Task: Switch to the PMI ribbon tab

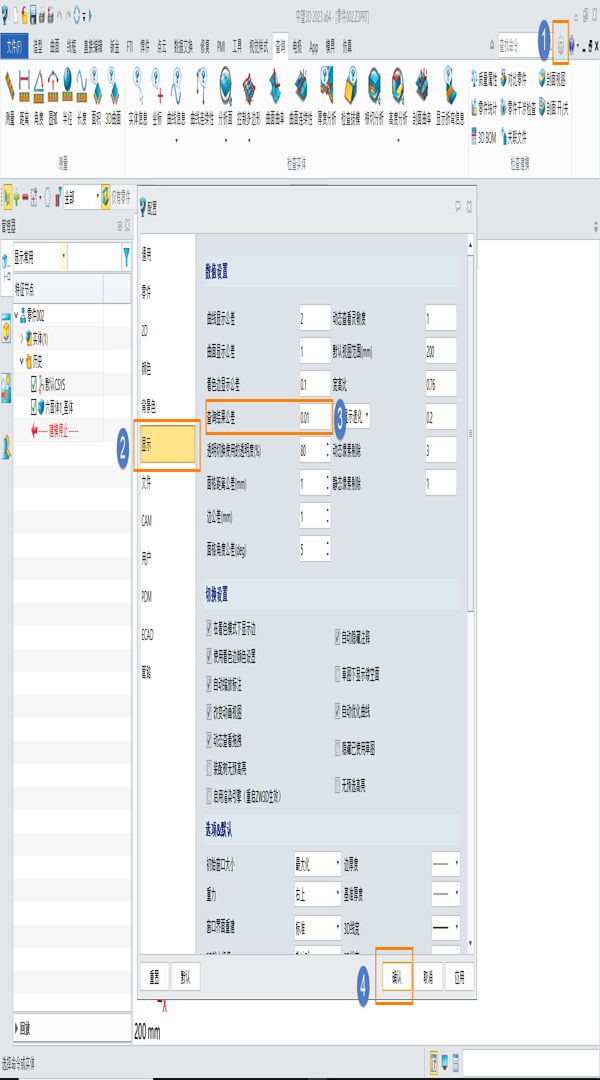Action: 220,47
